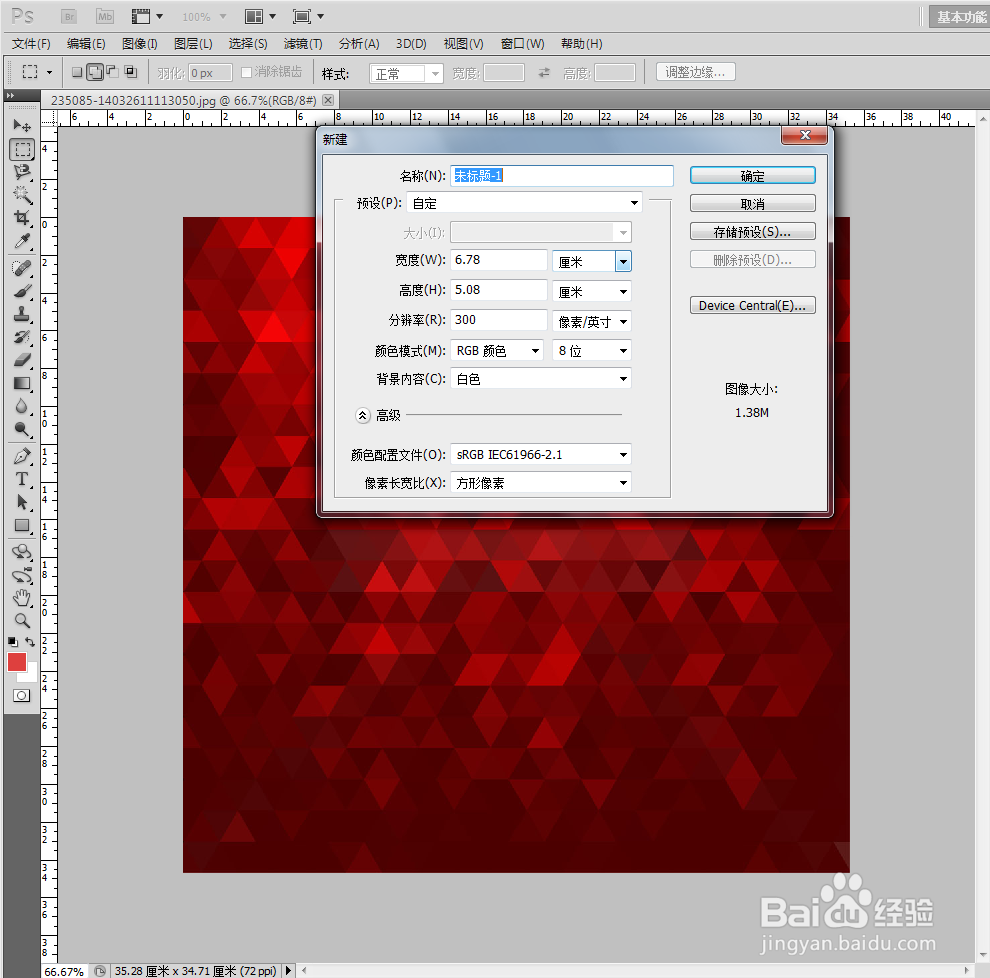Select the Type tool
Viewport: 990px width, 978px height.
point(22,479)
